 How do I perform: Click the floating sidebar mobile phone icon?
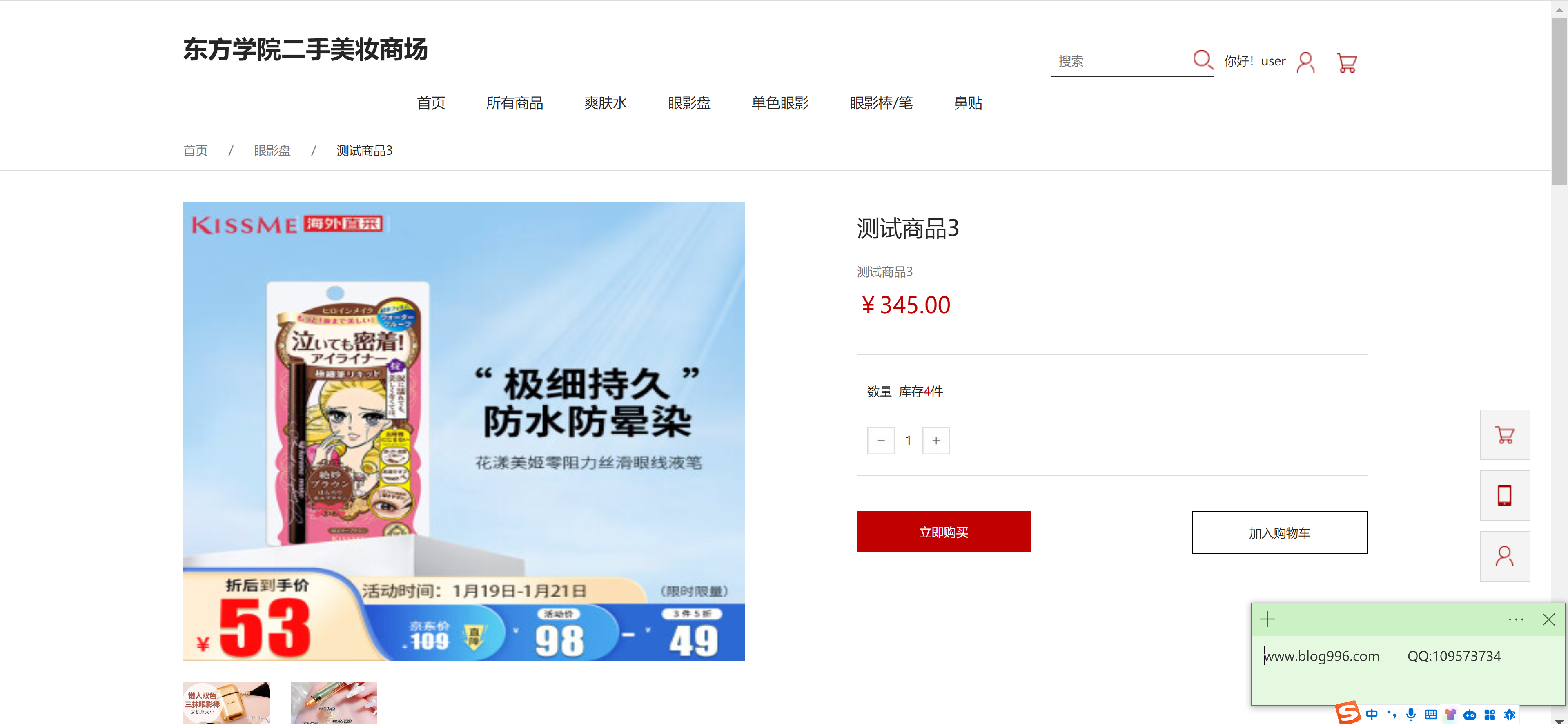(1504, 495)
